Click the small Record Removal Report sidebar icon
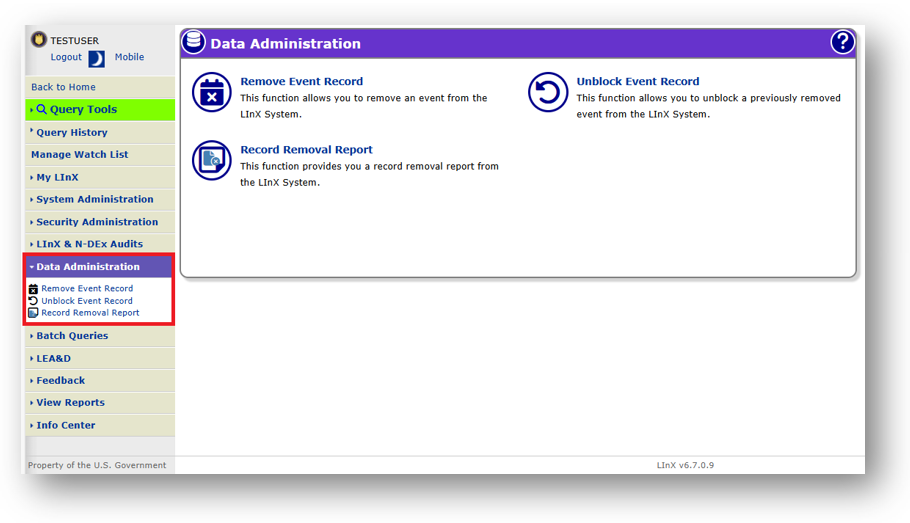The image size is (910, 523). click(x=33, y=313)
